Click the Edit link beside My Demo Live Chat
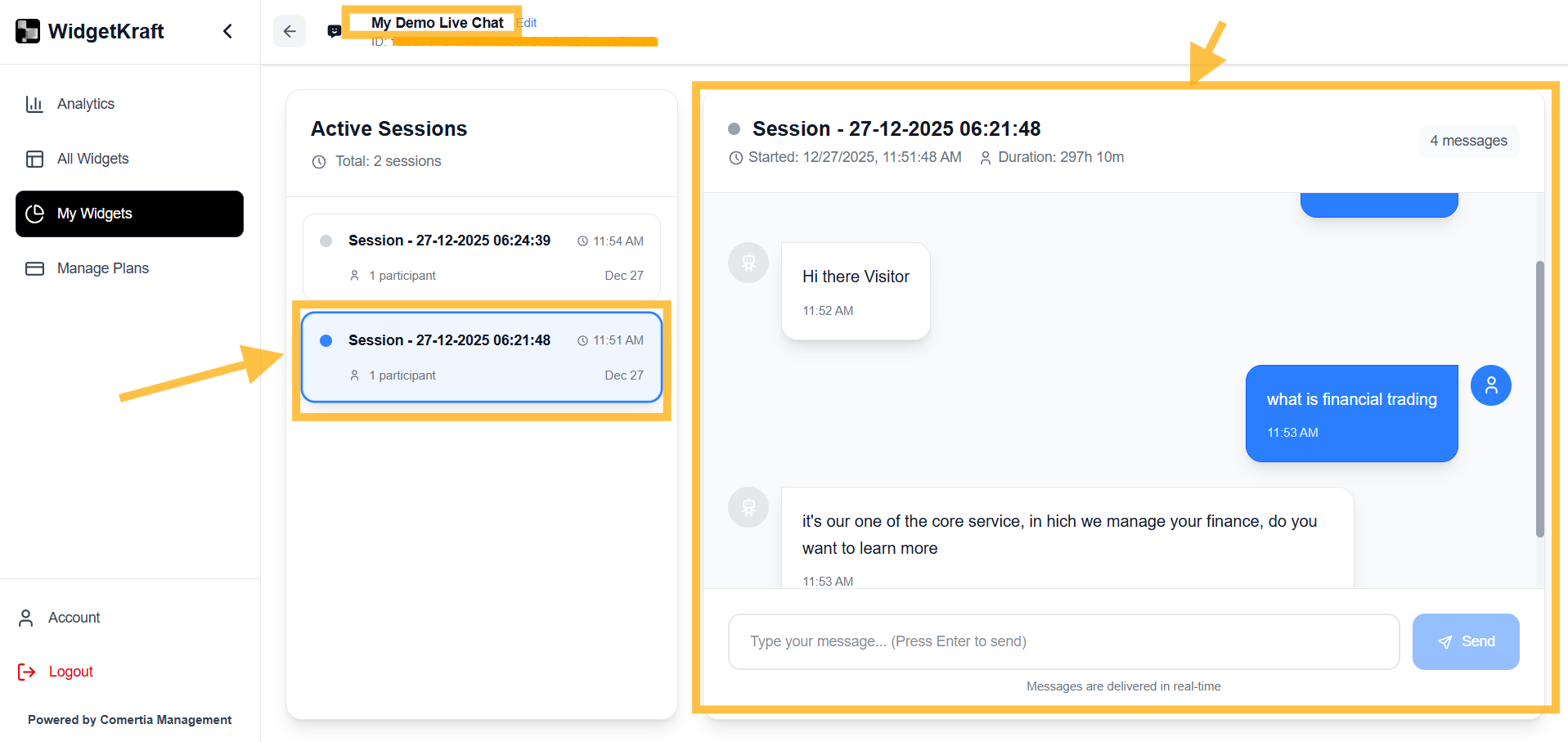The height and width of the screenshot is (742, 1568). pyautogui.click(x=527, y=23)
